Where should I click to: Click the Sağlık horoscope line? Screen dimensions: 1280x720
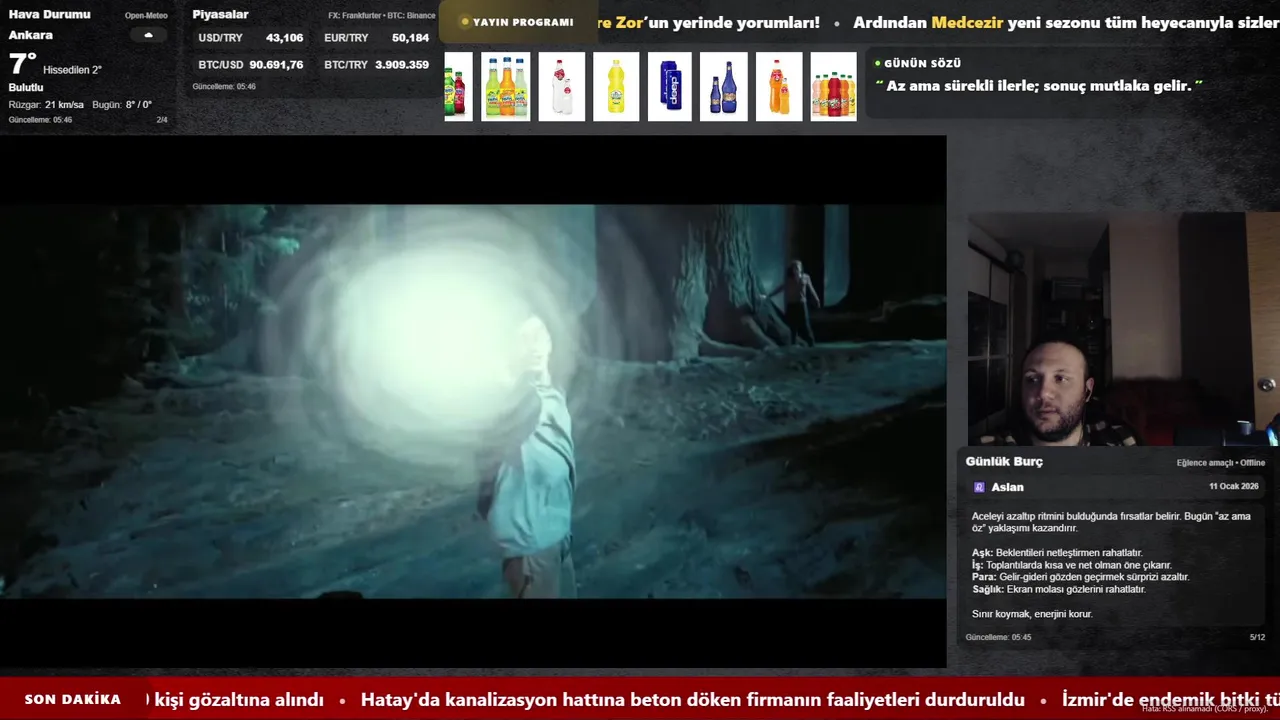click(1059, 589)
